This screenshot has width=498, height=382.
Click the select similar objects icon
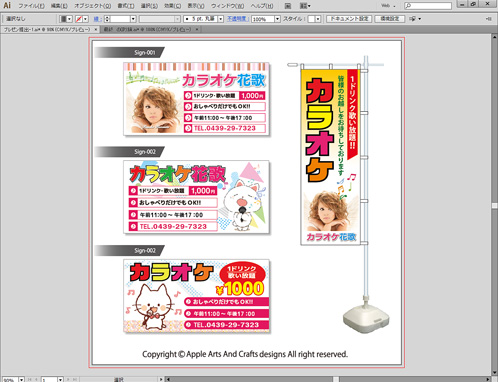pyautogui.click(x=412, y=19)
